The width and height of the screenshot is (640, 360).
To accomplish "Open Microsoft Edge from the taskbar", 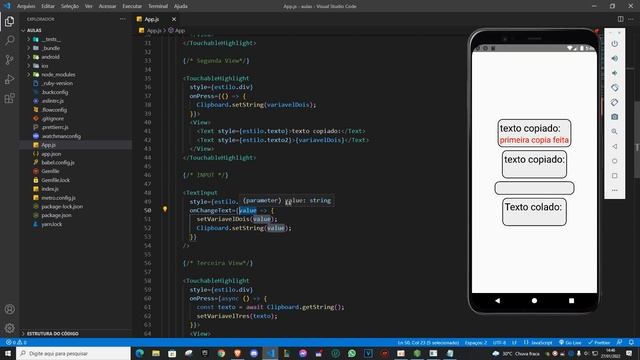I will tap(140, 353).
